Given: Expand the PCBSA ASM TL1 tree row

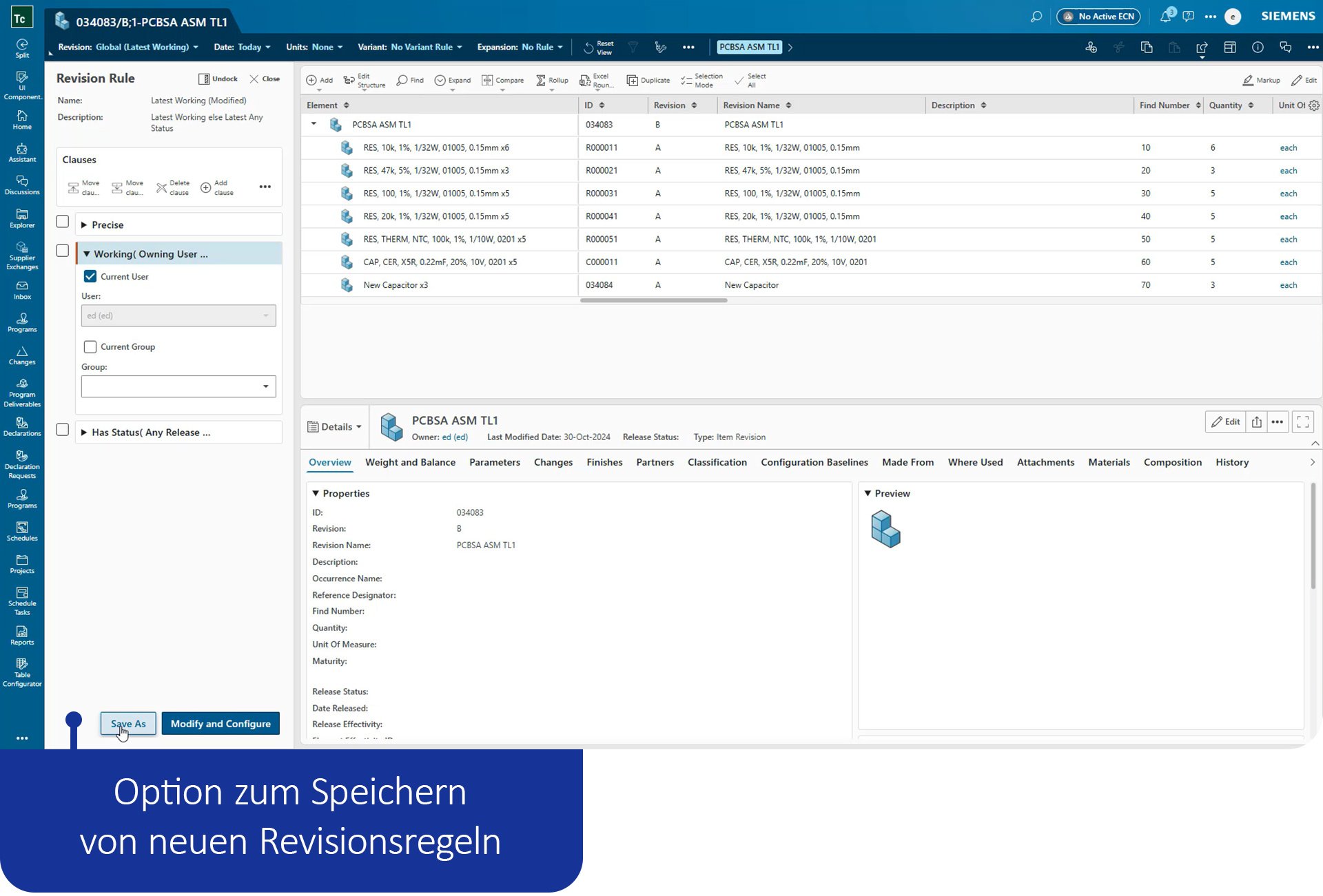Looking at the screenshot, I should (x=314, y=124).
